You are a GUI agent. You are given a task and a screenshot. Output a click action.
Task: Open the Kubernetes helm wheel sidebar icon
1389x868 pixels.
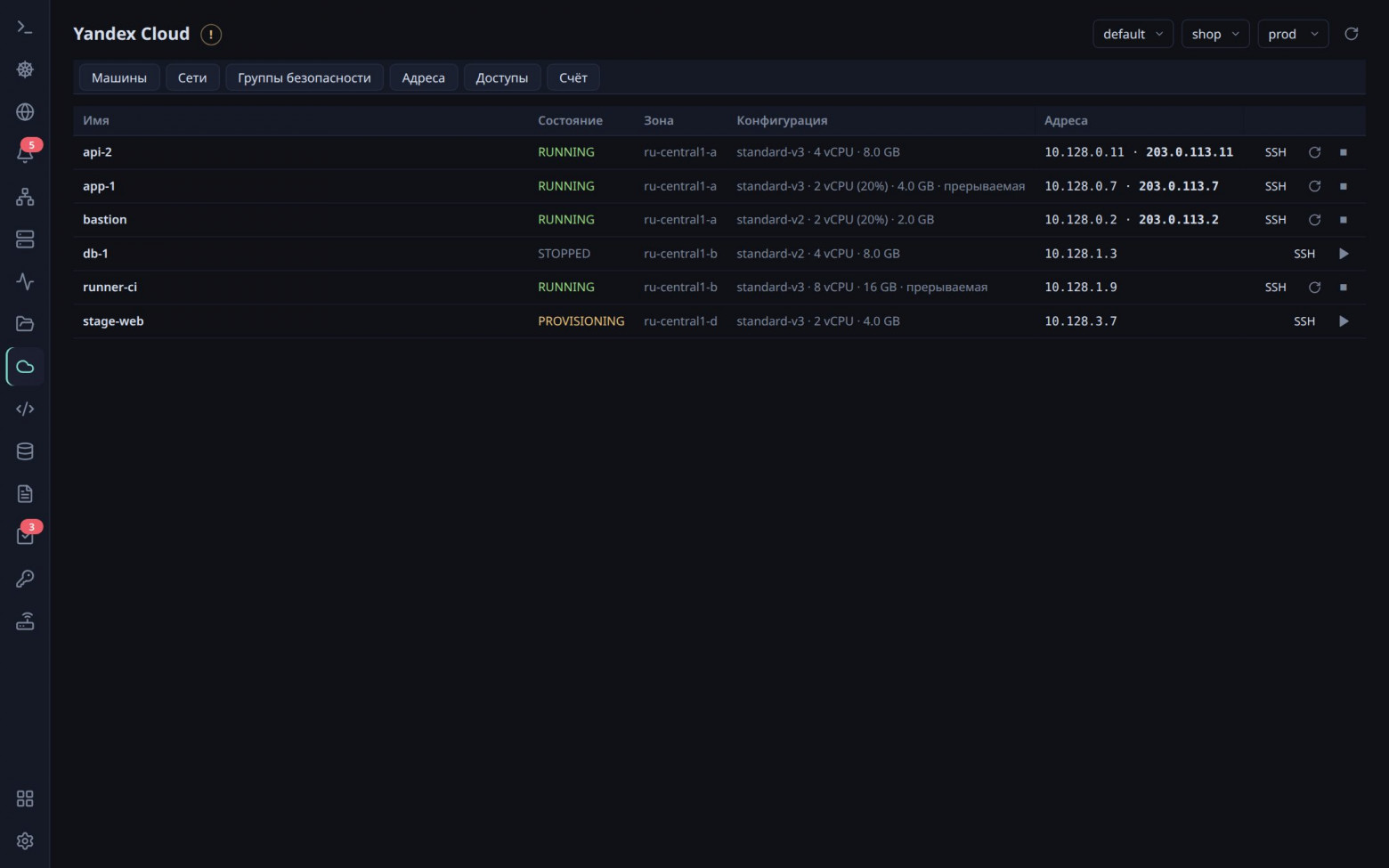[25, 69]
